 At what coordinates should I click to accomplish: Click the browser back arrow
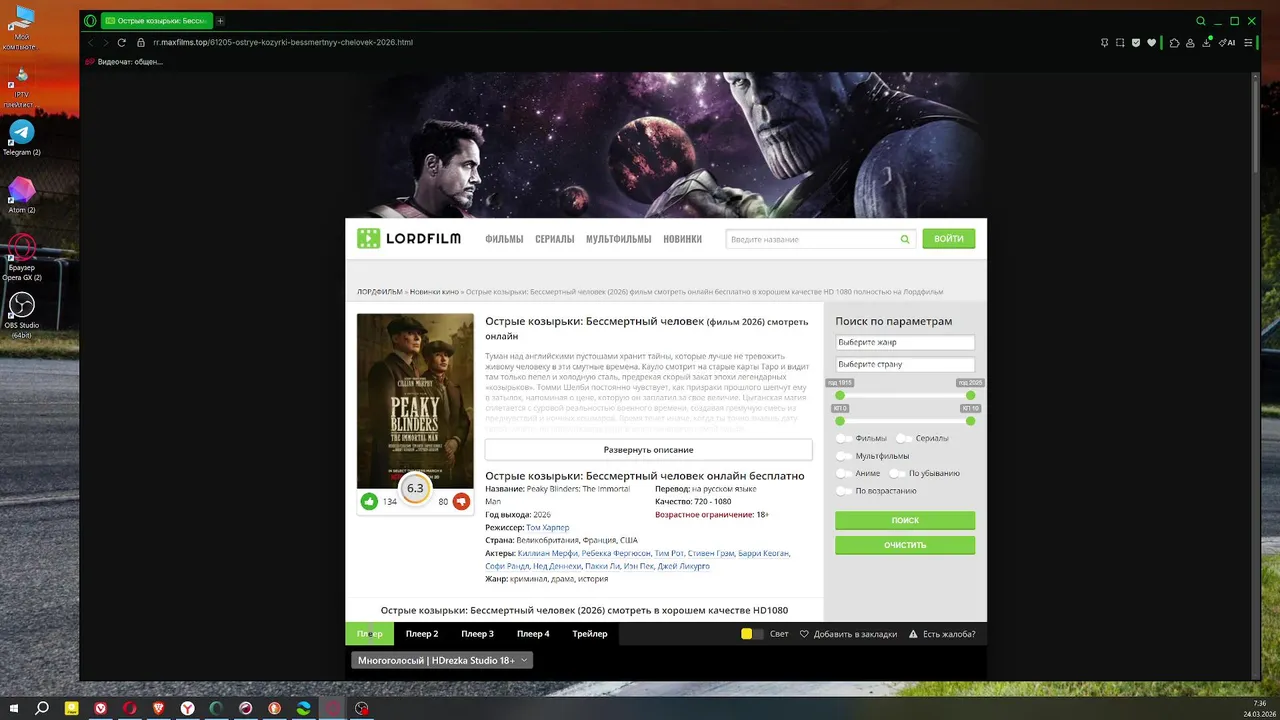coord(91,42)
